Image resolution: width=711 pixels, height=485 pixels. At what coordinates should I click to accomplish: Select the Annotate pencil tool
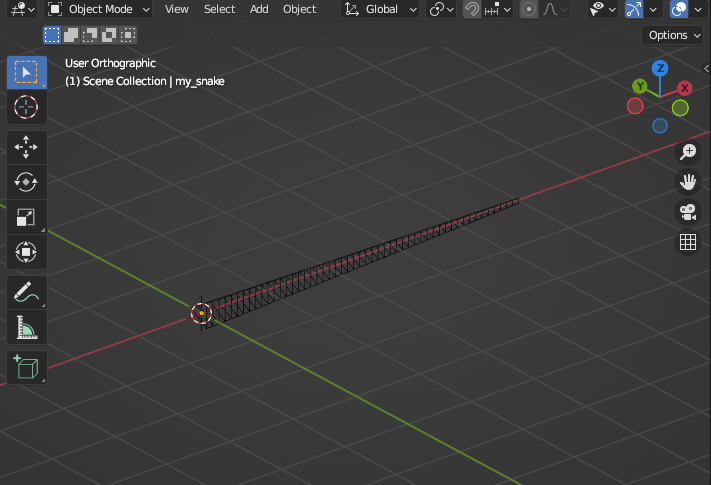(x=26, y=292)
